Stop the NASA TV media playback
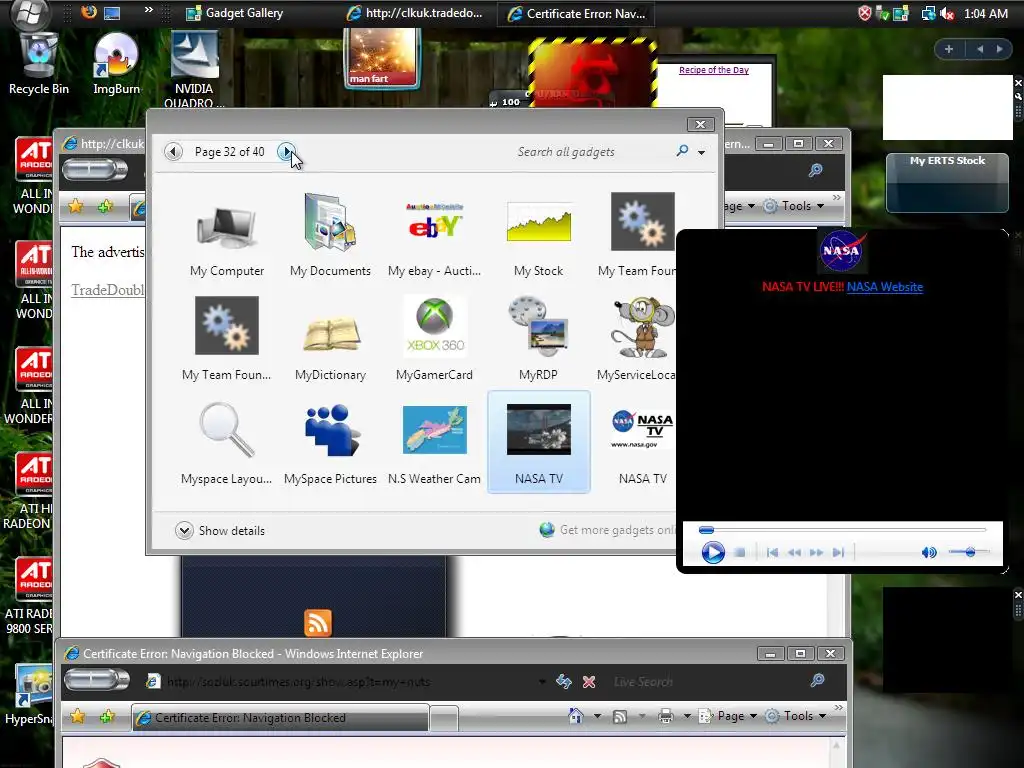1024x768 pixels. (739, 552)
